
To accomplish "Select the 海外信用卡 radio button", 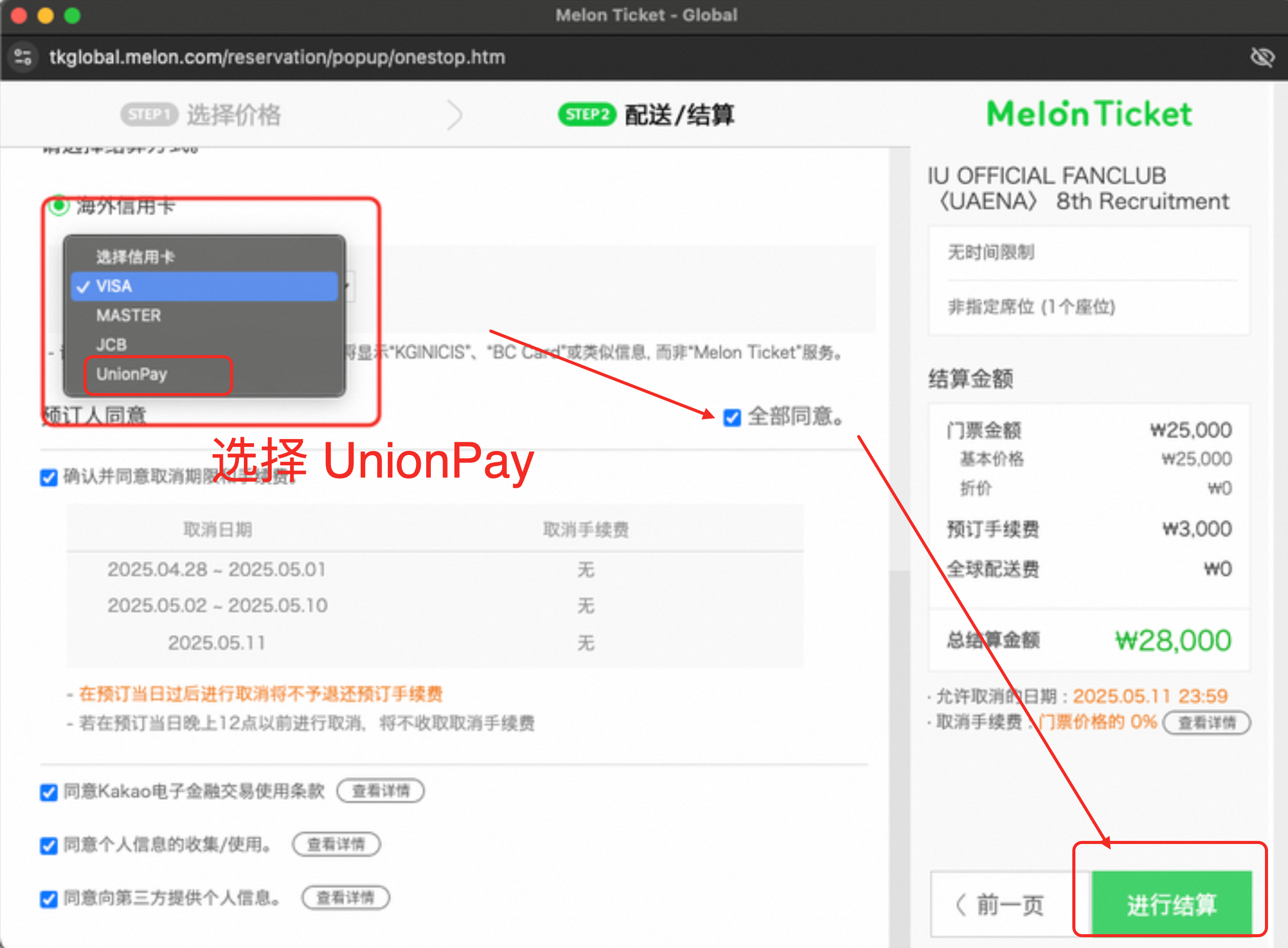I will [x=58, y=206].
